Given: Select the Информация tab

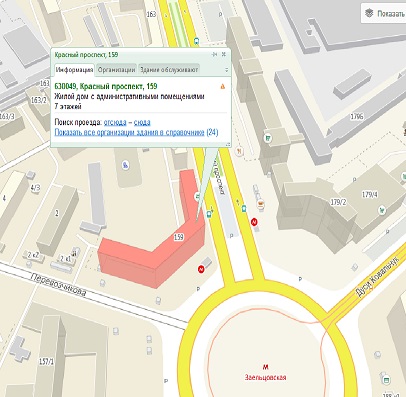Looking at the screenshot, I should (74, 70).
